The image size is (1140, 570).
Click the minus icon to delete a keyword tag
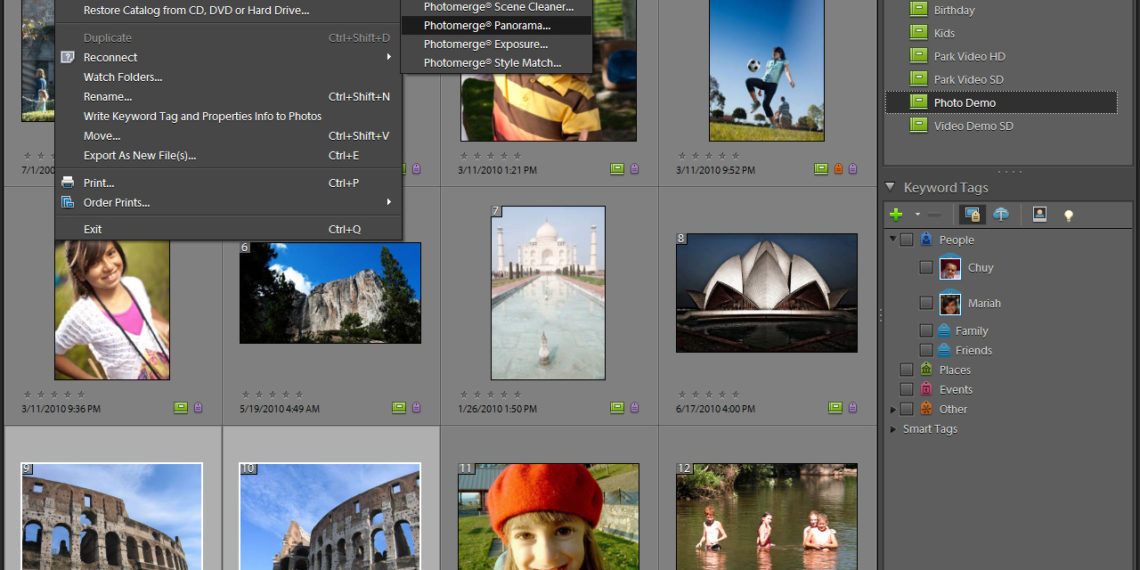[934, 214]
